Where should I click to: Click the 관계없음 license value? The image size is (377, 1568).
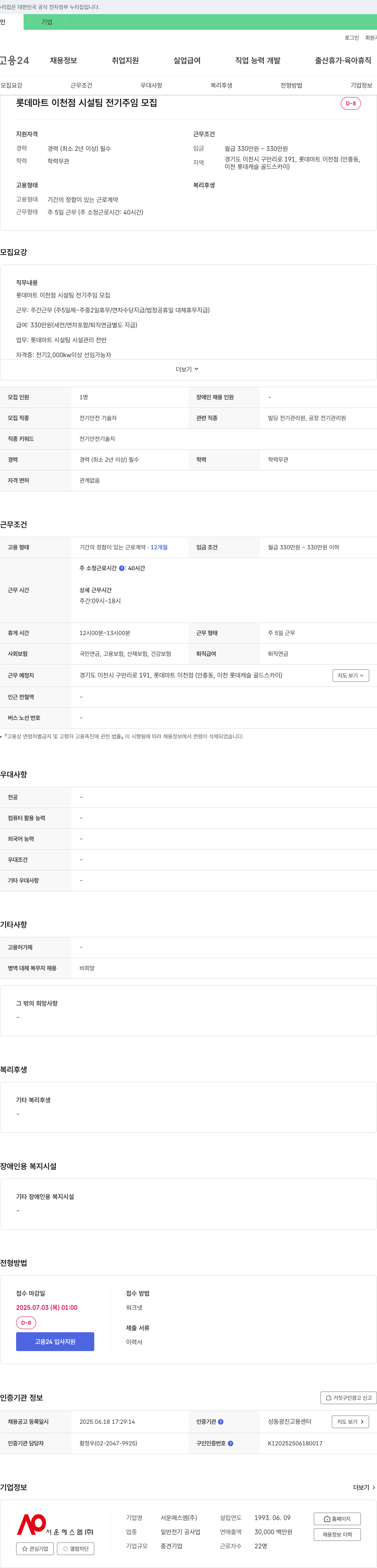point(90,481)
